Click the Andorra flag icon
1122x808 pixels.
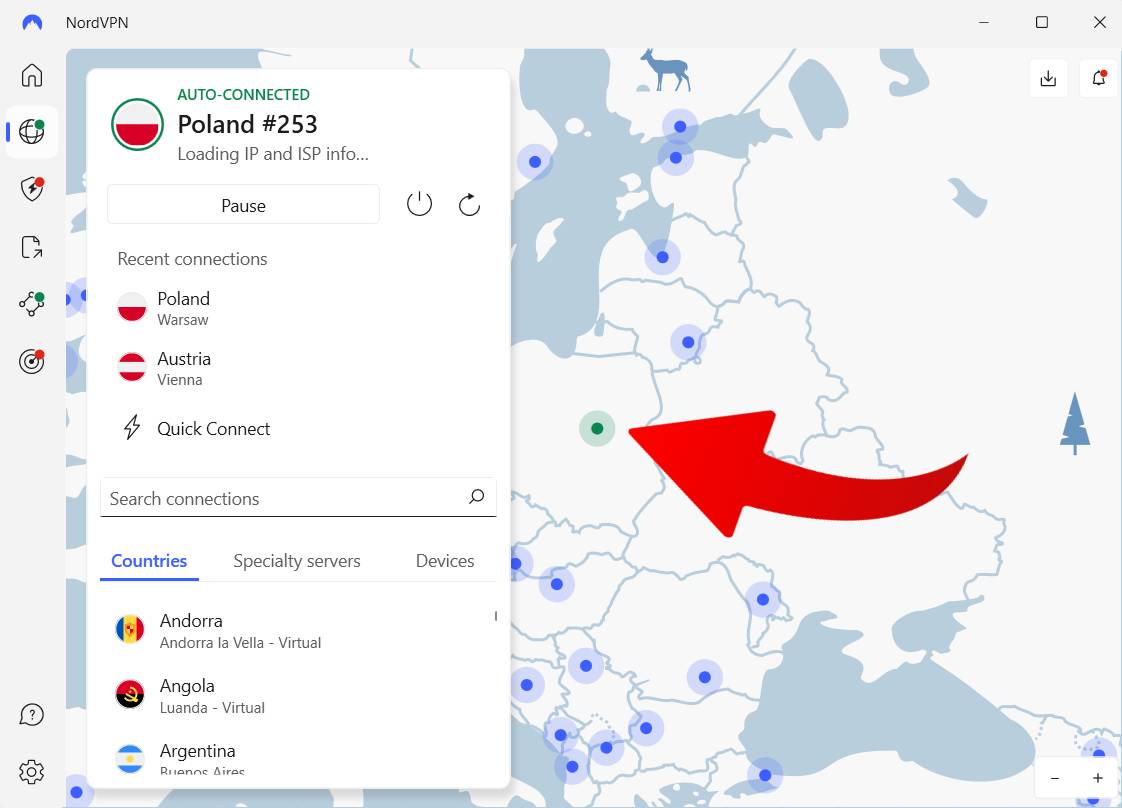(130, 630)
